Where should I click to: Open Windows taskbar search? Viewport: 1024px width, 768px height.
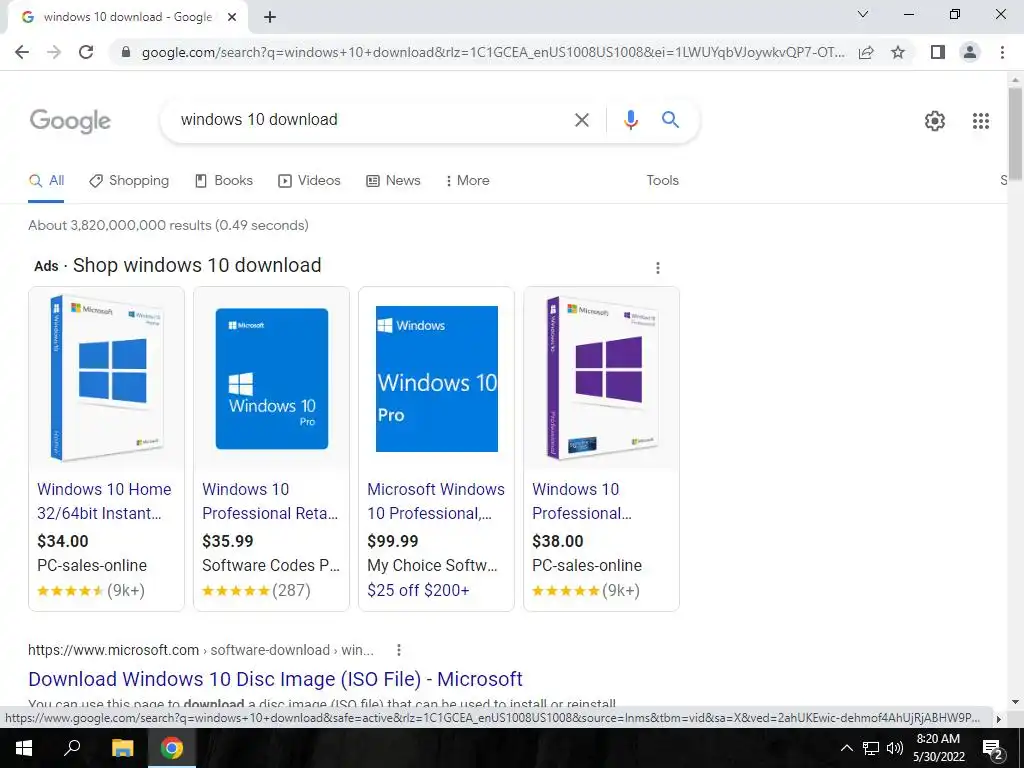pyautogui.click(x=72, y=748)
